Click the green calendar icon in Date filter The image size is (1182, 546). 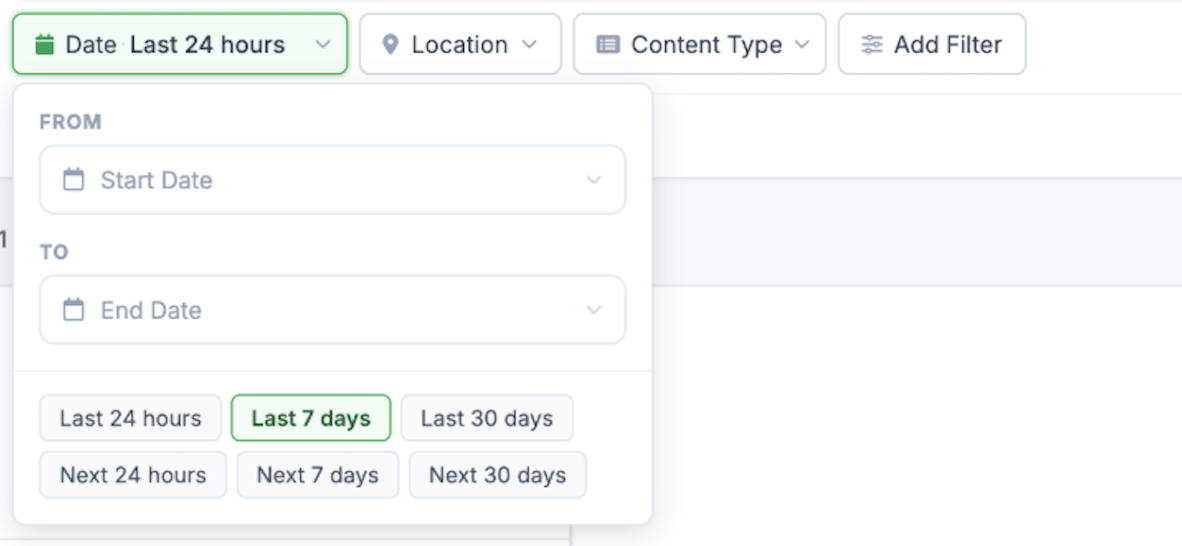(45, 44)
